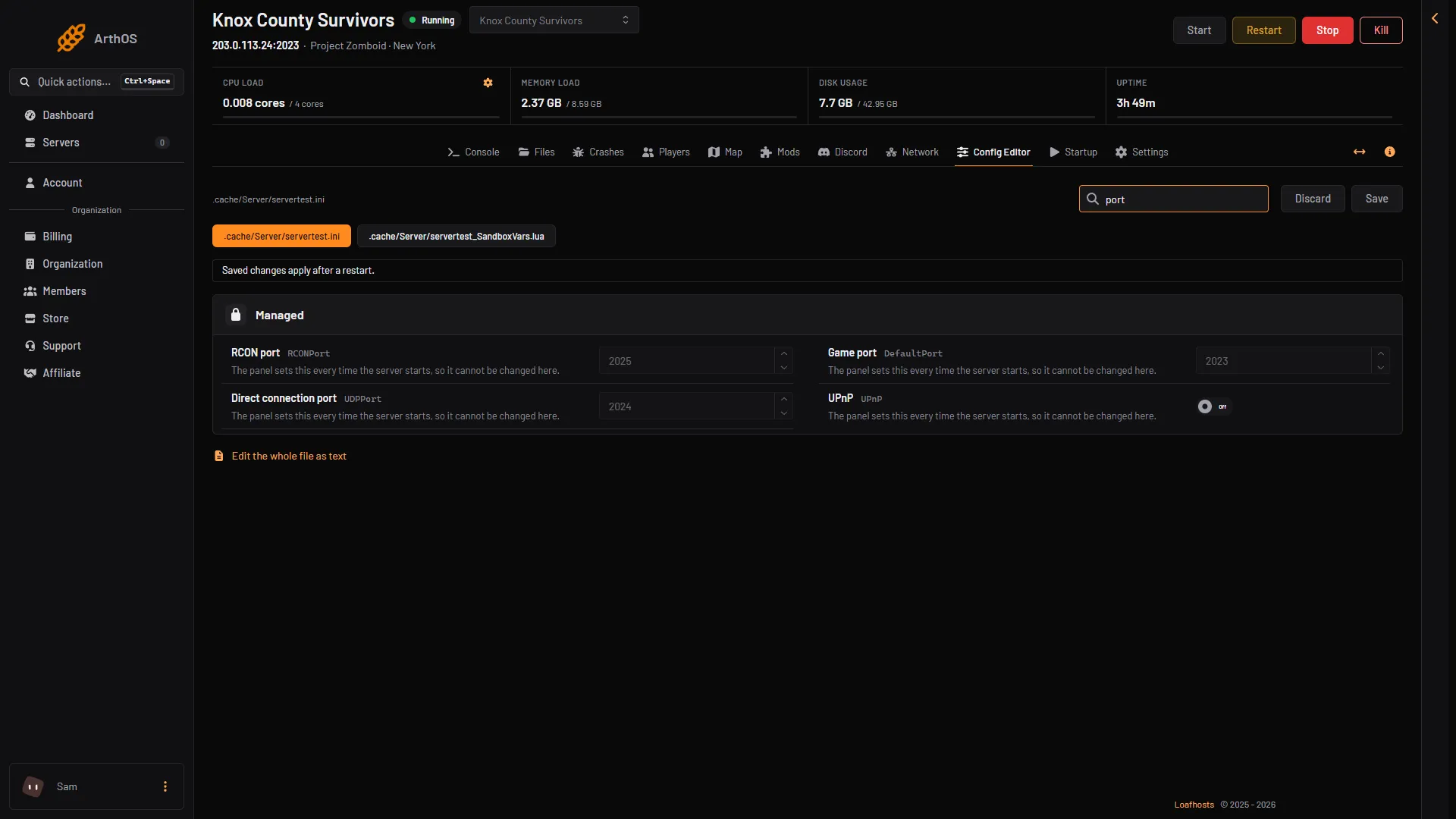This screenshot has height=819, width=1456.
Task: Increase the RCON port value
Action: coord(784,354)
